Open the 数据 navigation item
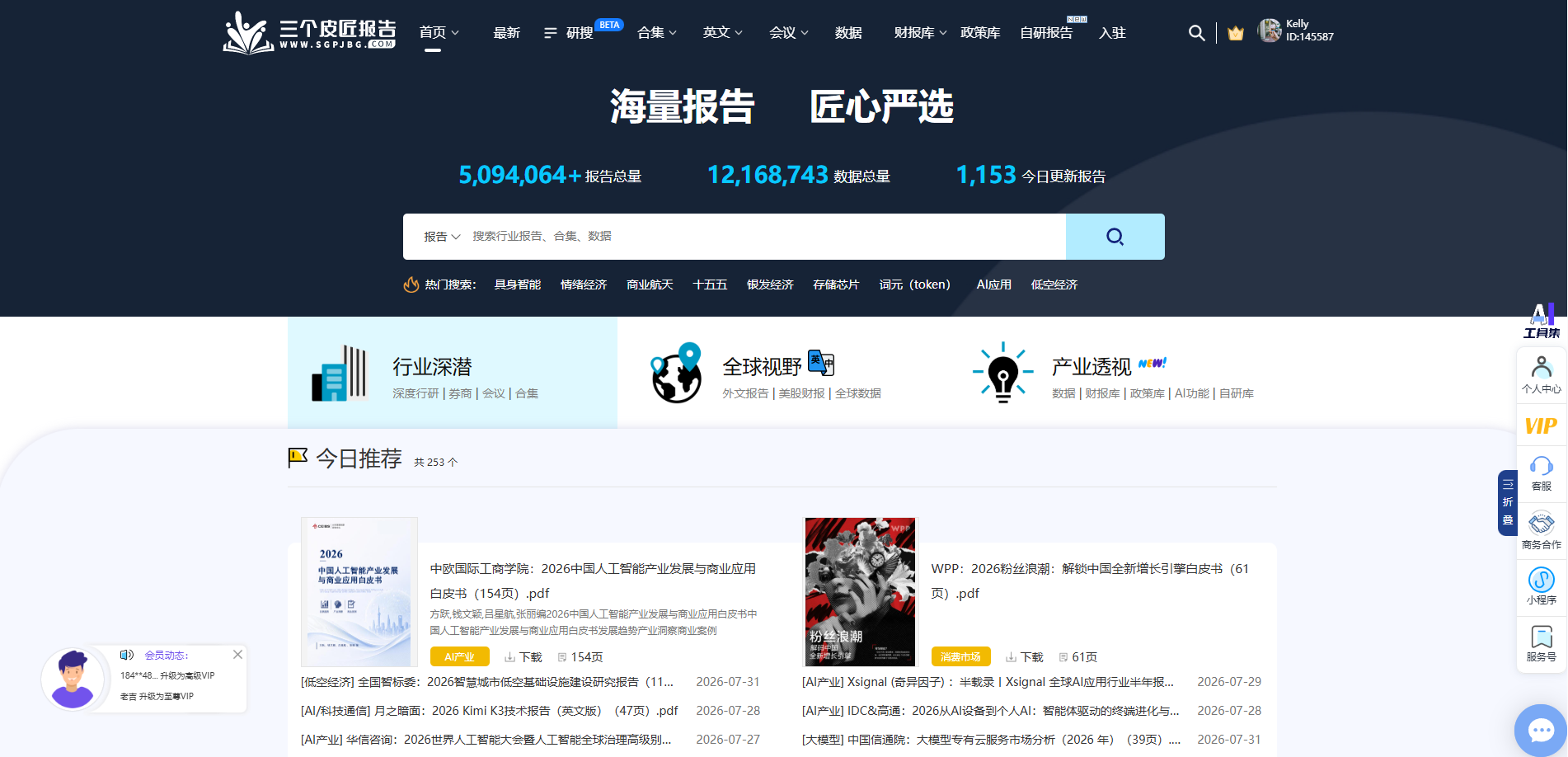 pyautogui.click(x=848, y=33)
